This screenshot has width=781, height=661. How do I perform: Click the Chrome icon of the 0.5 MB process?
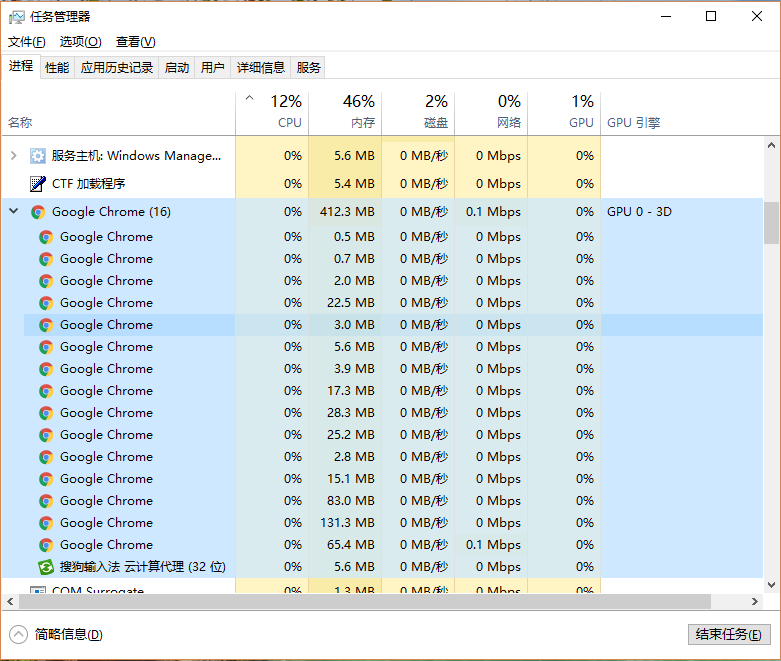pos(46,237)
